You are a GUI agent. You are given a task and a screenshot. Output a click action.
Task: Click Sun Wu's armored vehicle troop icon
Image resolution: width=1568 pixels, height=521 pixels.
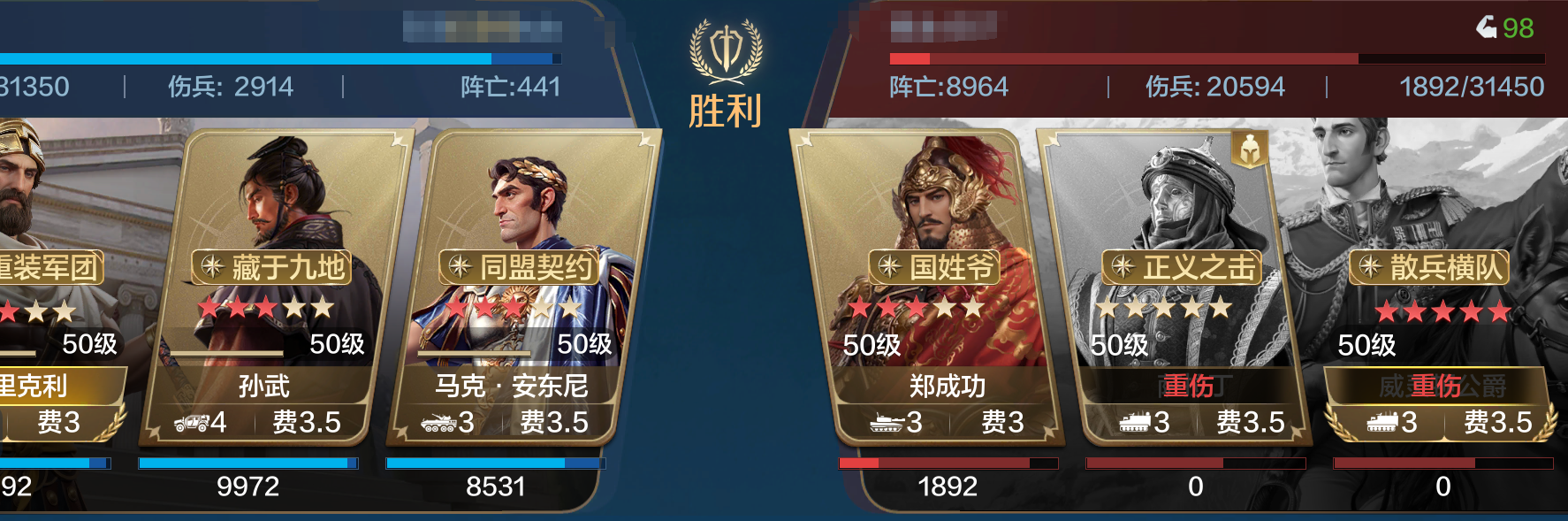tap(191, 423)
